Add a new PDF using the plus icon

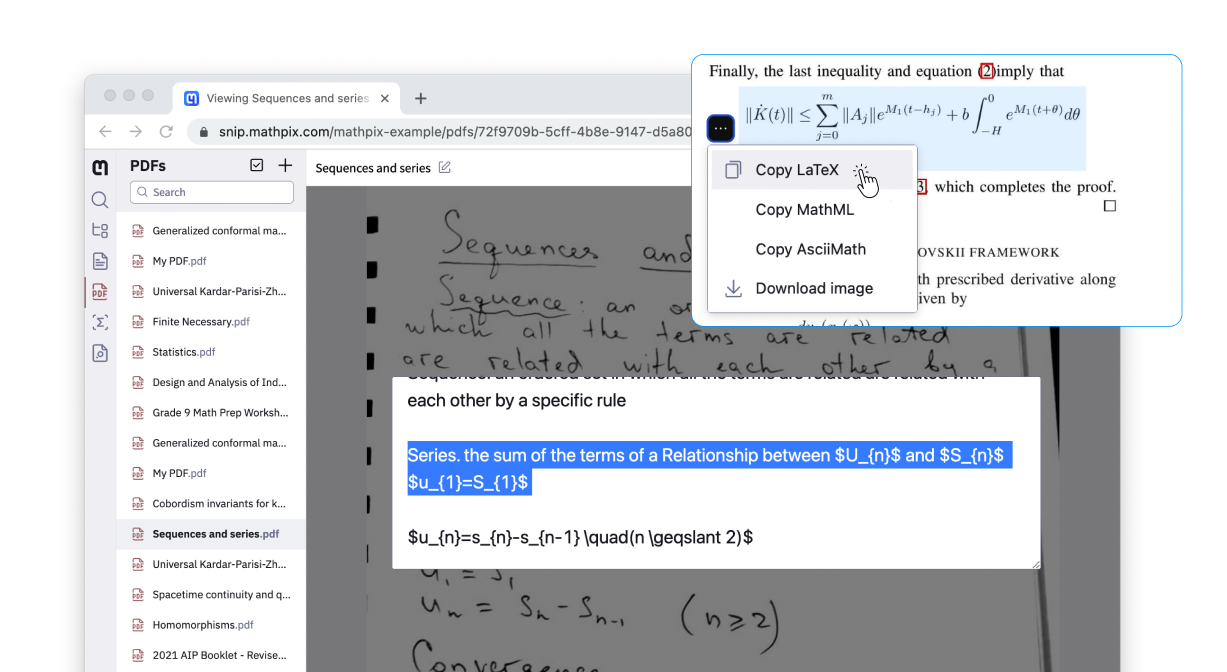pyautogui.click(x=286, y=164)
